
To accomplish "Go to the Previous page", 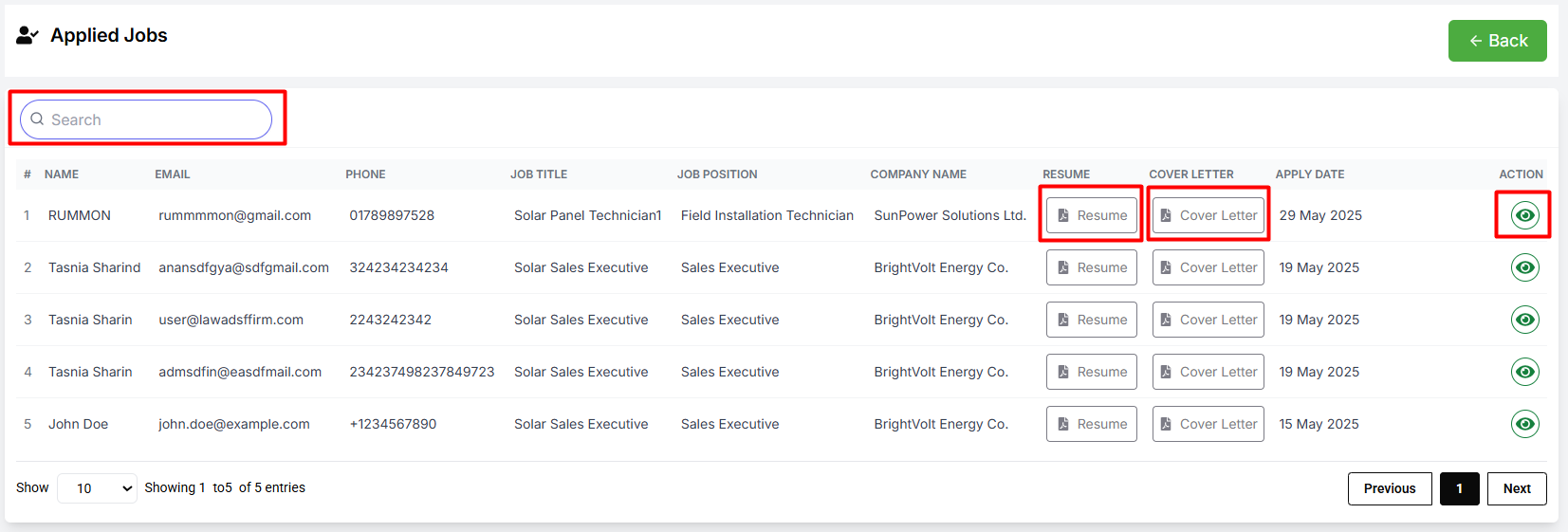I will click(x=1390, y=488).
